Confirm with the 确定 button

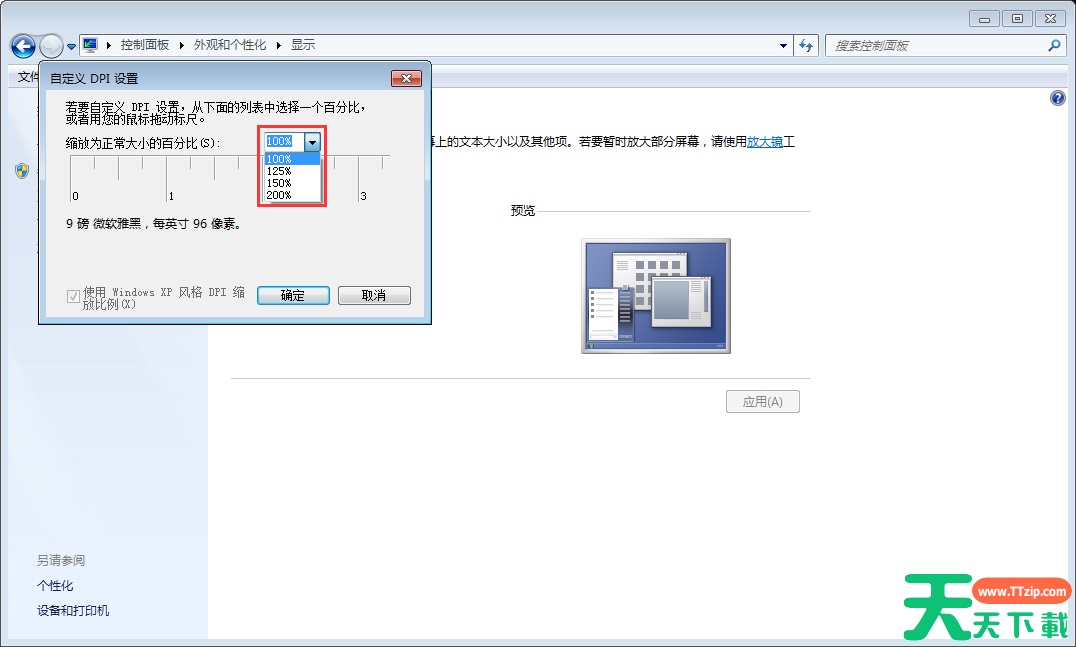click(x=293, y=295)
